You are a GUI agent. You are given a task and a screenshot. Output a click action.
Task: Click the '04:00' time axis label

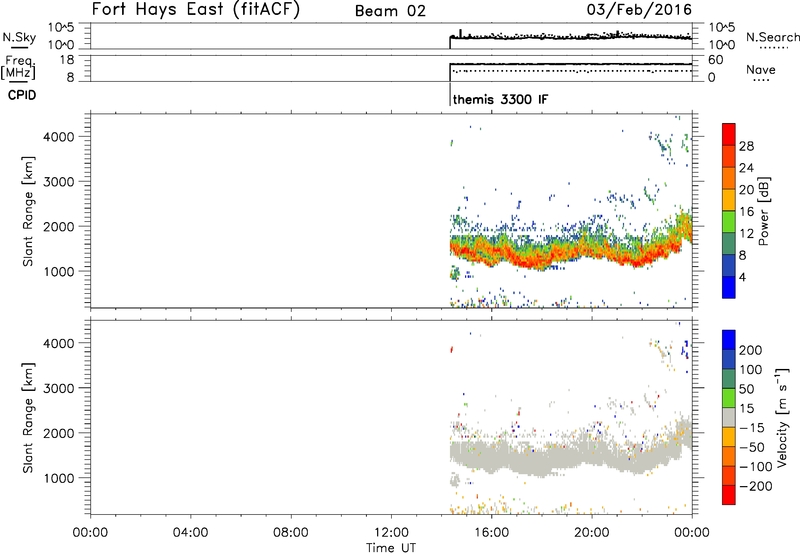190,533
